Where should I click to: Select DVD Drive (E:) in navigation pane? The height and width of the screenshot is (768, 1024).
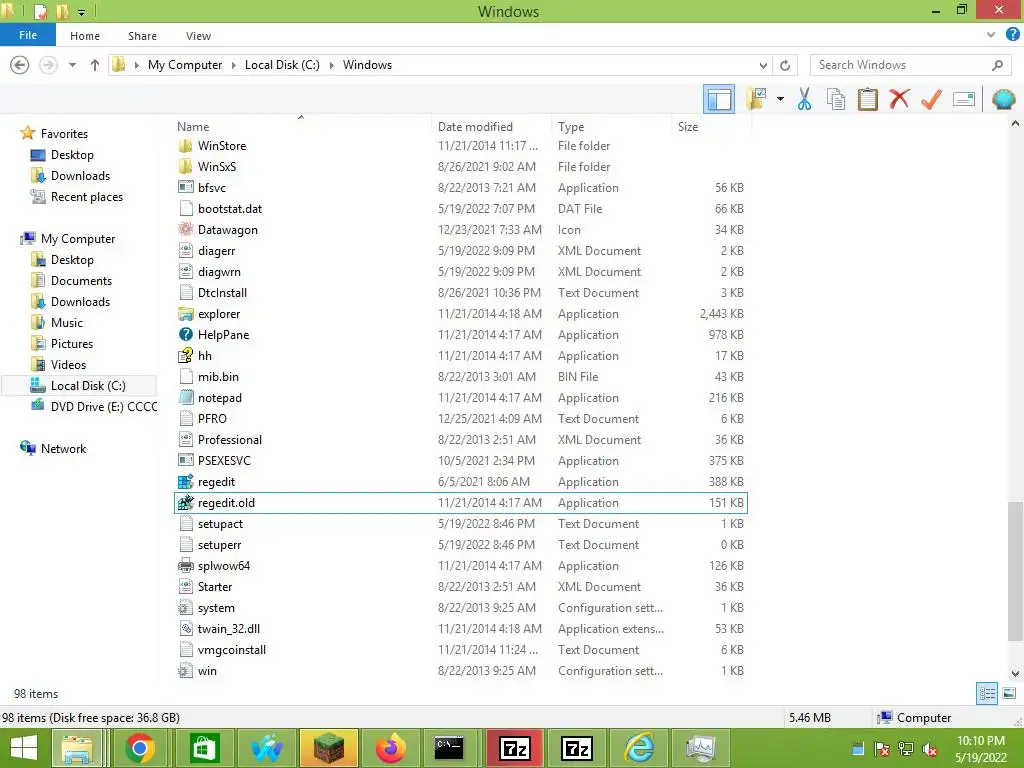coord(104,406)
